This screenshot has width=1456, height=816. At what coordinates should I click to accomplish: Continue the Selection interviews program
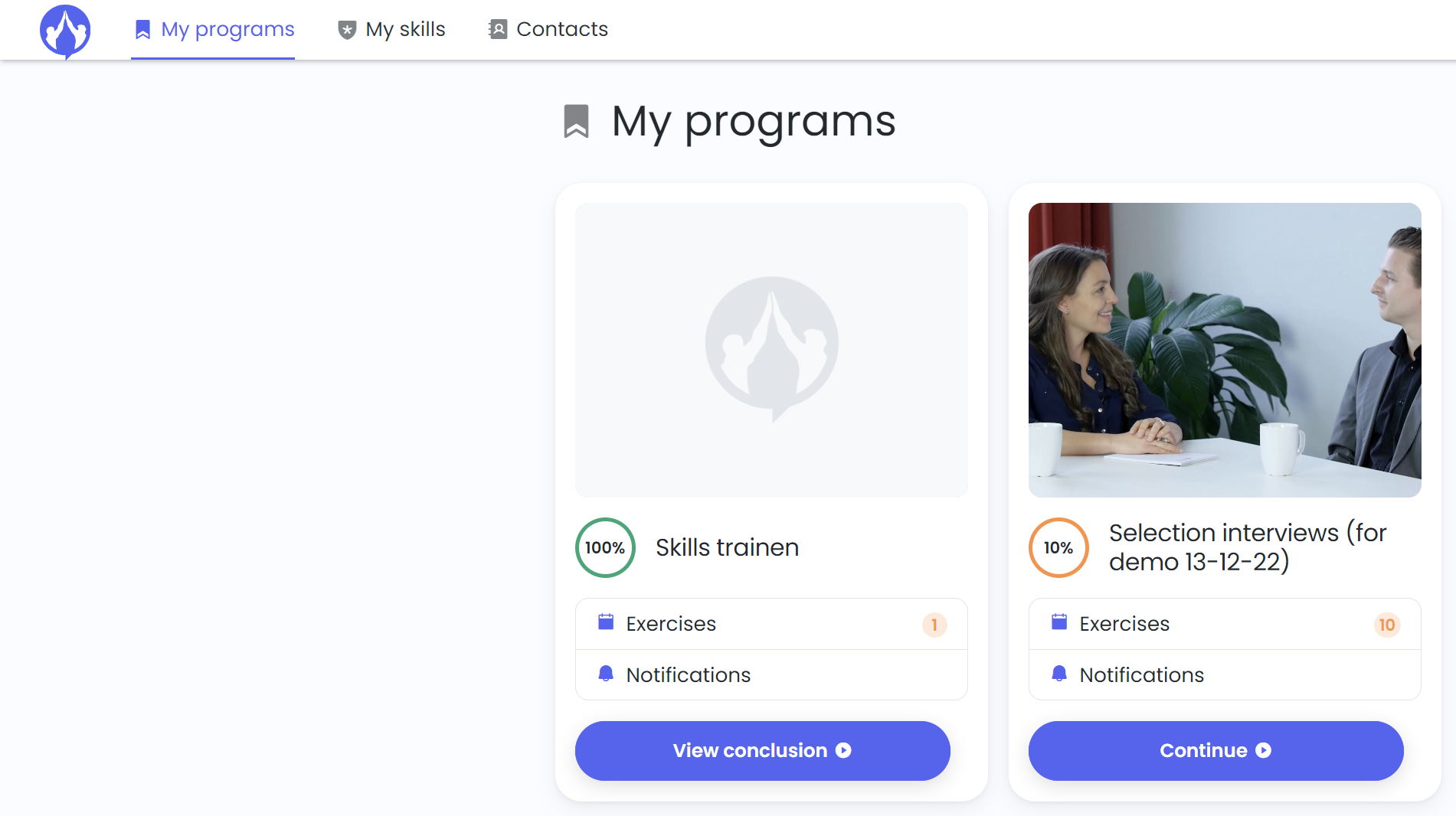[1216, 751]
